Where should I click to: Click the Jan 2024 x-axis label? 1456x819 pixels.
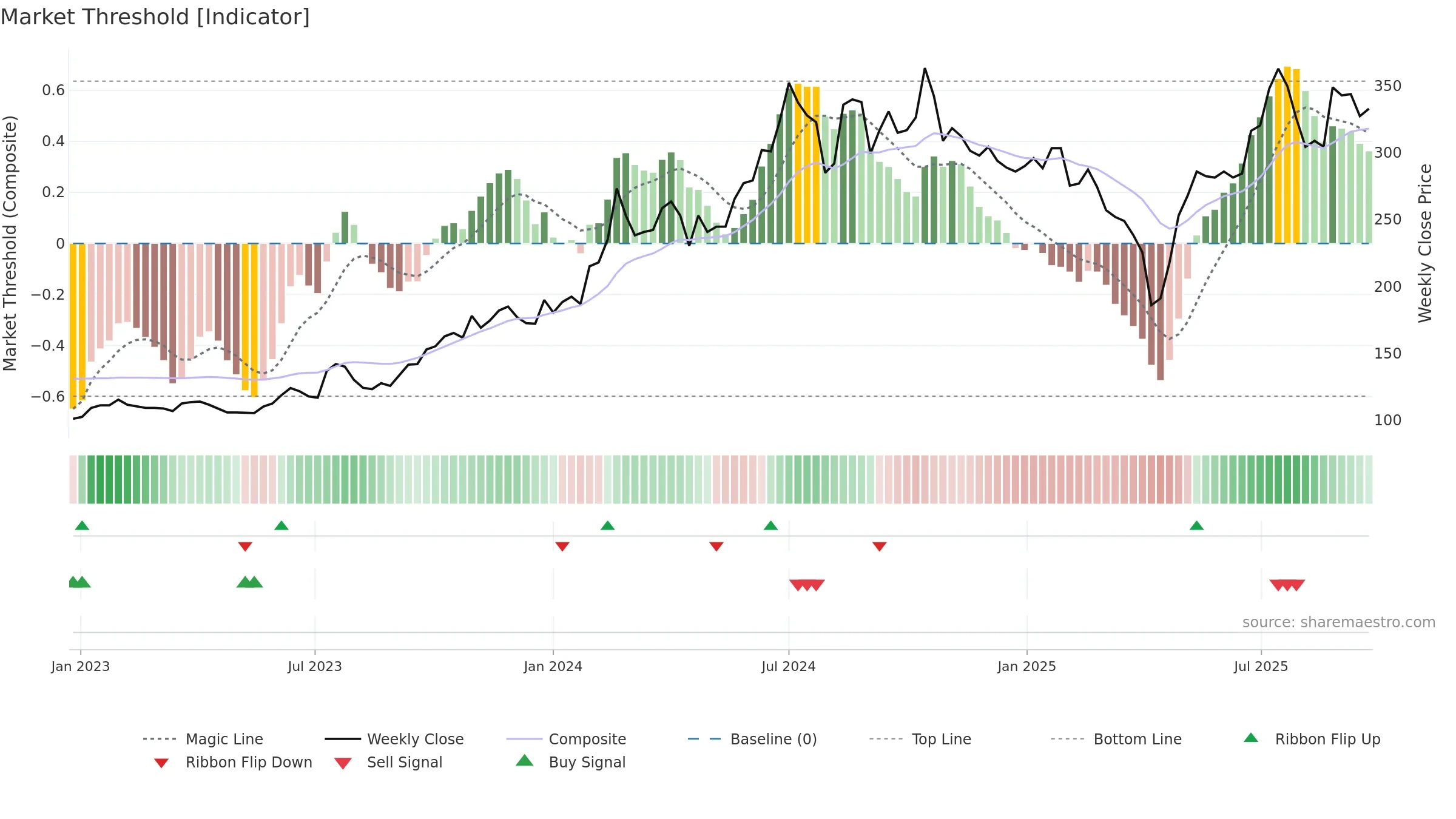coord(553,667)
